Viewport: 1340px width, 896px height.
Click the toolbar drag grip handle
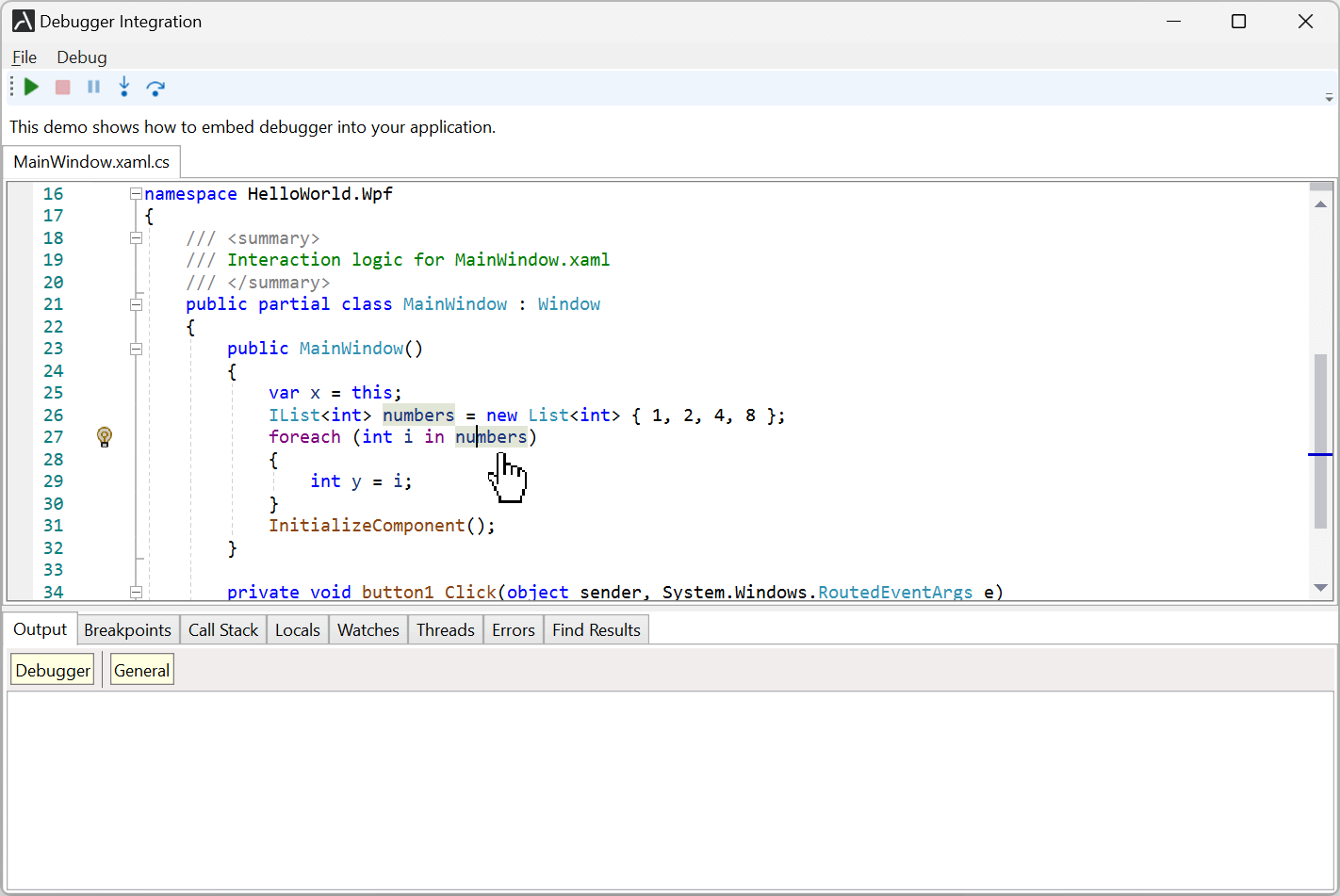[12, 87]
